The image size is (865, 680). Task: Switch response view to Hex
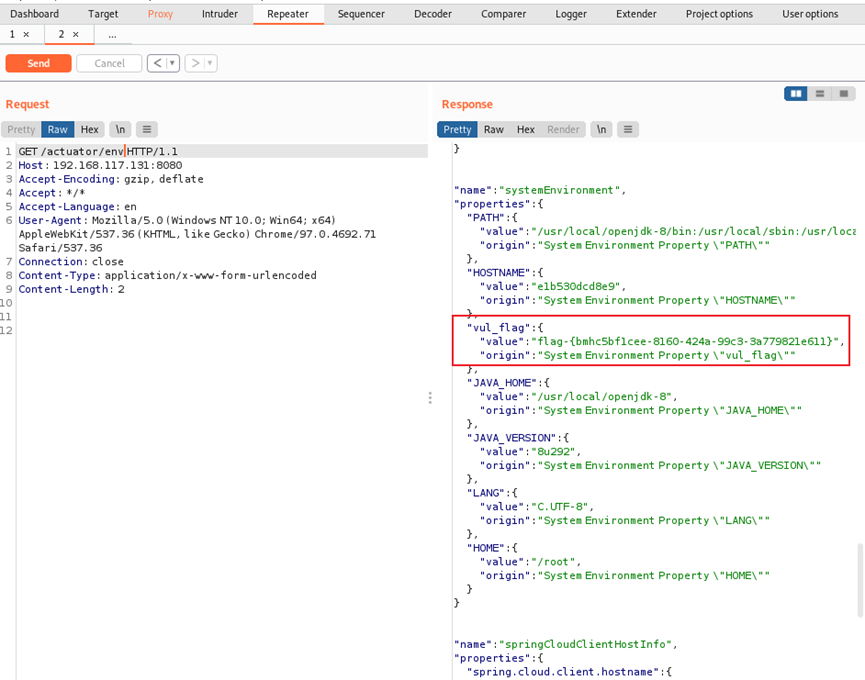(x=526, y=130)
